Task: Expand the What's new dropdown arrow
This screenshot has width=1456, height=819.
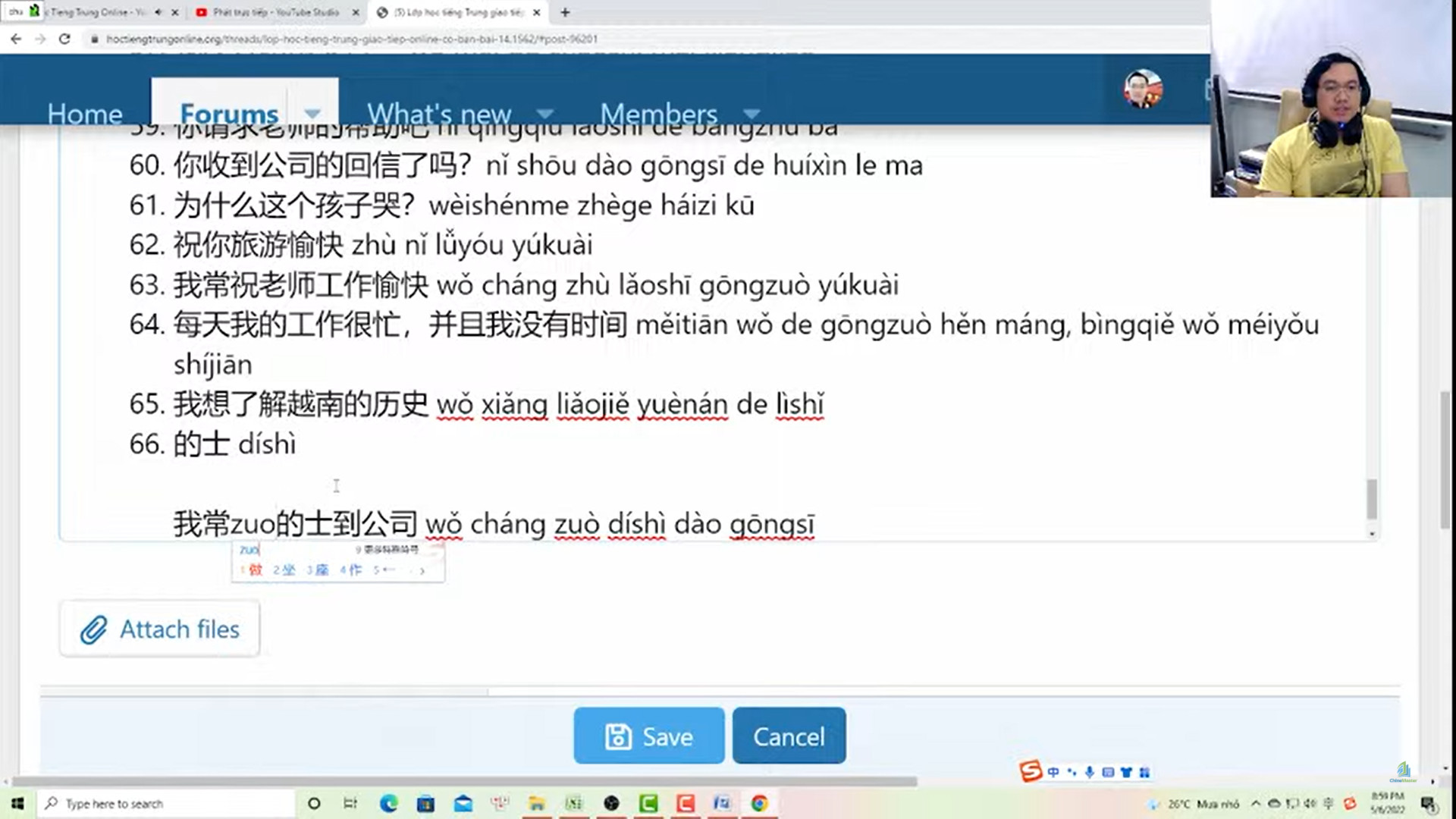Action: coord(544,115)
